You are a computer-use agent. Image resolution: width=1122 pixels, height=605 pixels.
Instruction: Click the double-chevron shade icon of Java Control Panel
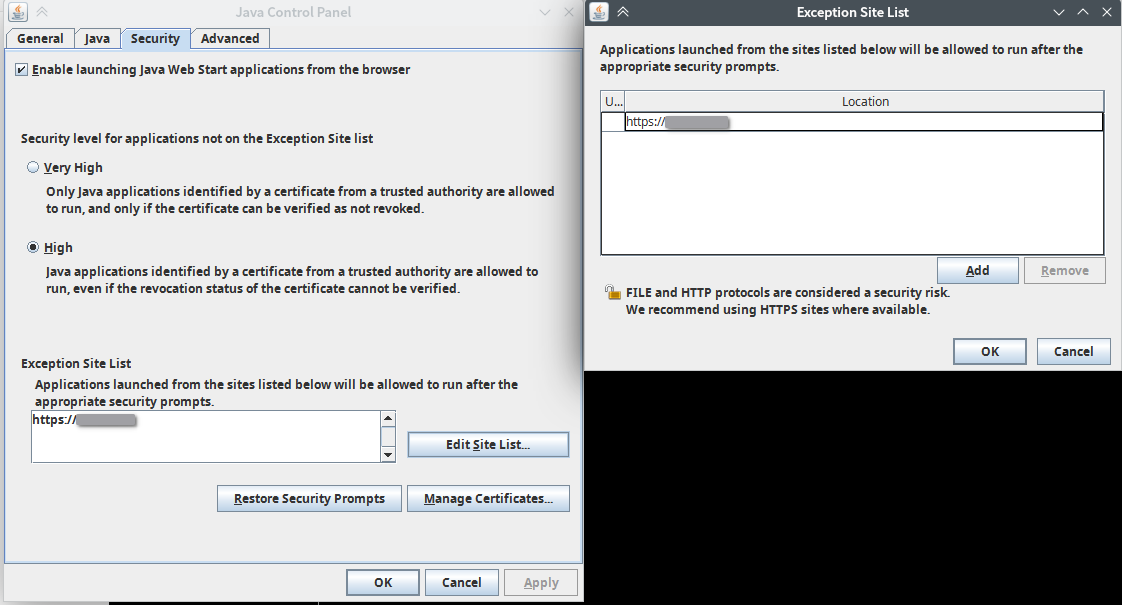pyautogui.click(x=42, y=12)
